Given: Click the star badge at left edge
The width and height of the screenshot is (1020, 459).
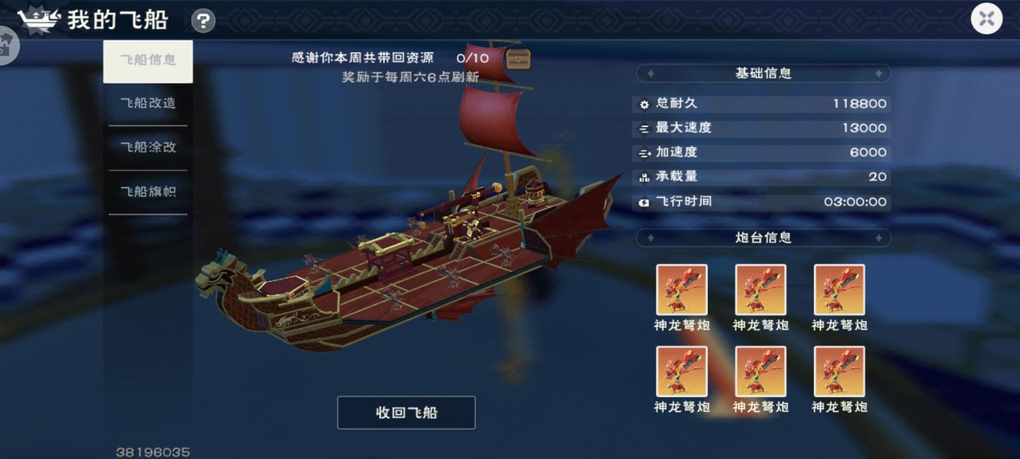Looking at the screenshot, I should pos(8,46).
